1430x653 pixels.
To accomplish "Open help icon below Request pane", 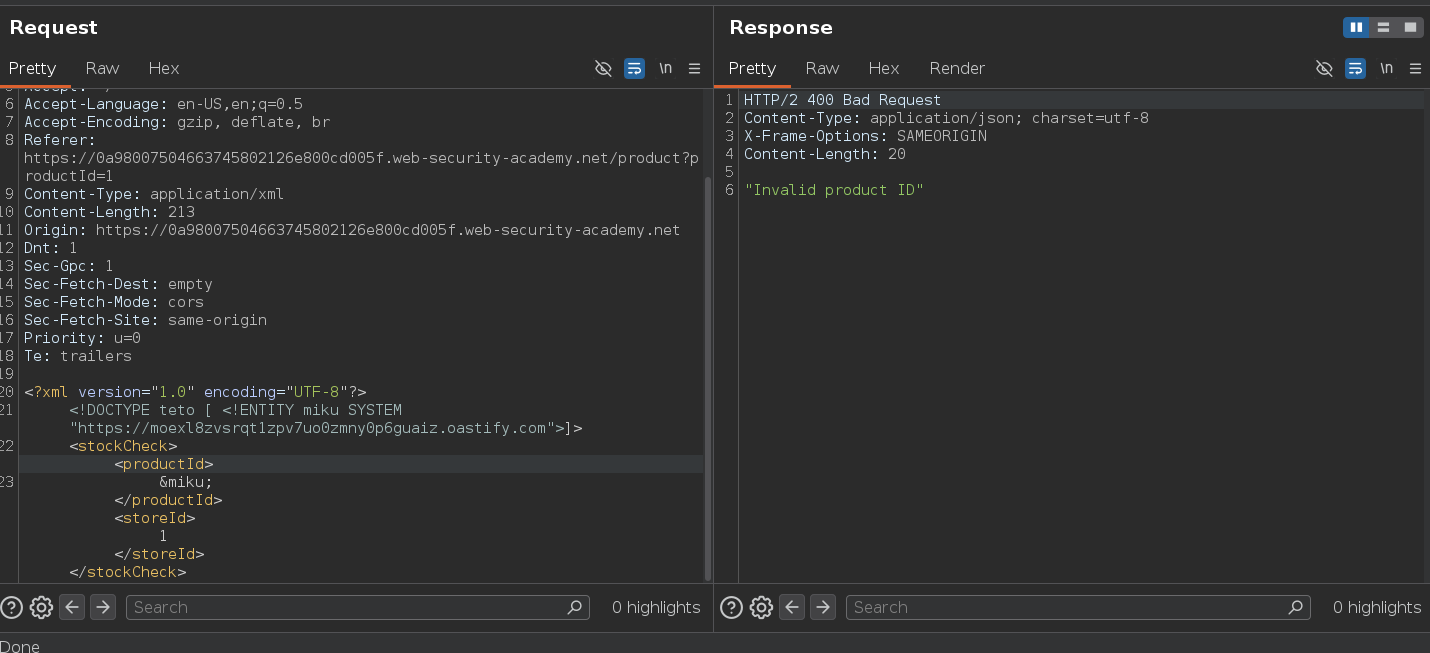I will (11, 607).
